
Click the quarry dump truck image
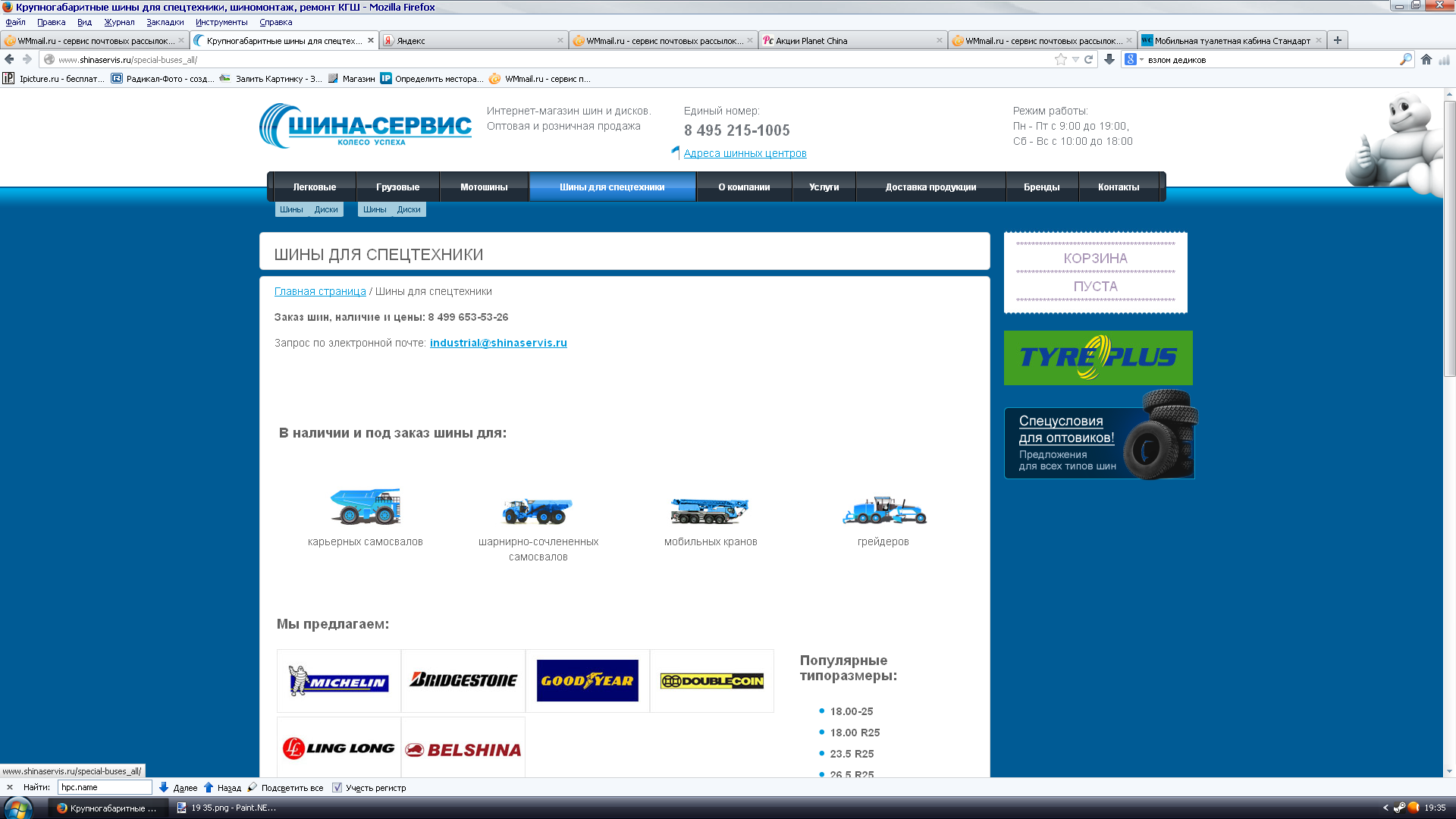click(365, 507)
